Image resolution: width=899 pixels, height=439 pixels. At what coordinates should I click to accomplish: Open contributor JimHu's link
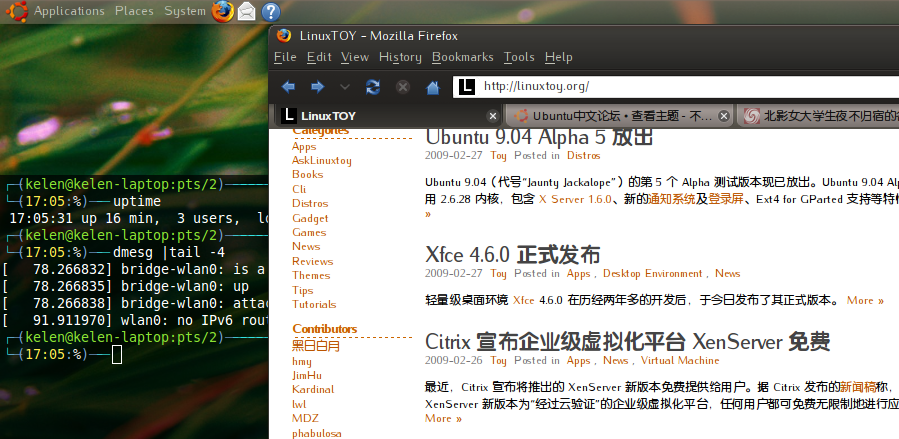click(307, 375)
